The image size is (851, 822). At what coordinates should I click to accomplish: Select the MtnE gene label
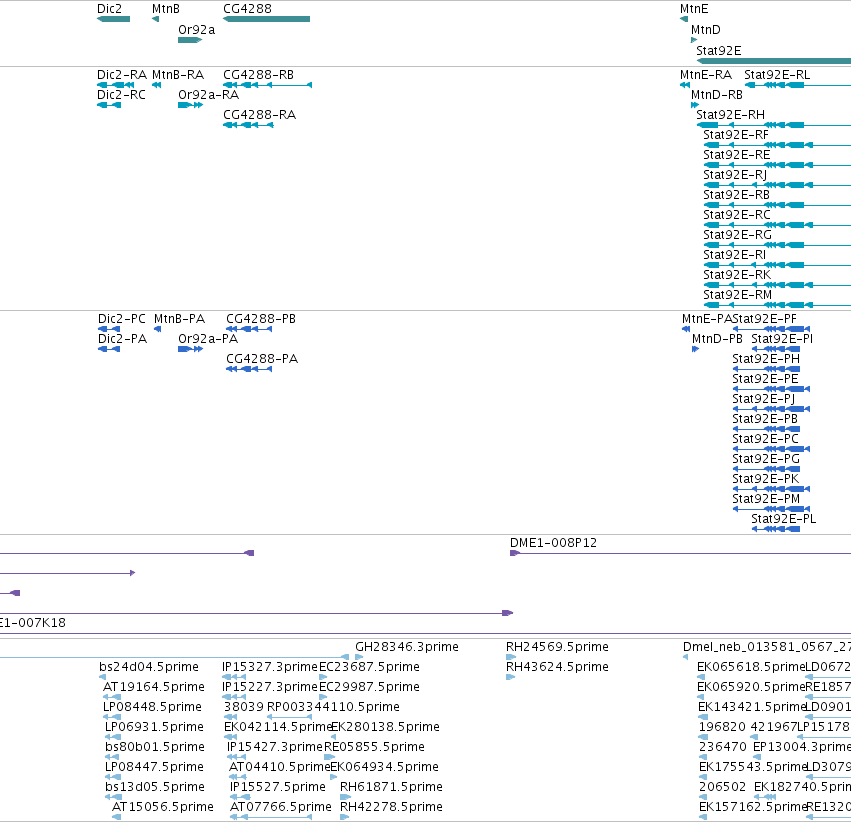694,9
